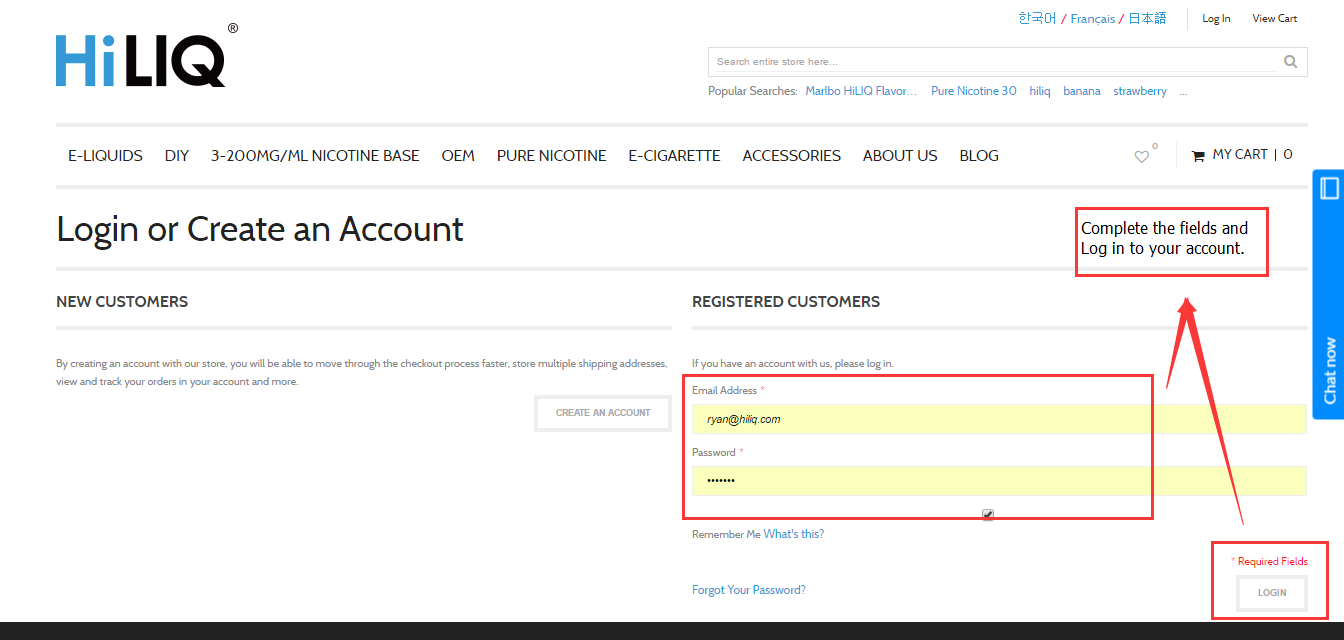Click strawberry popular search link
Screen dimensions: 1344x640
point(1140,91)
